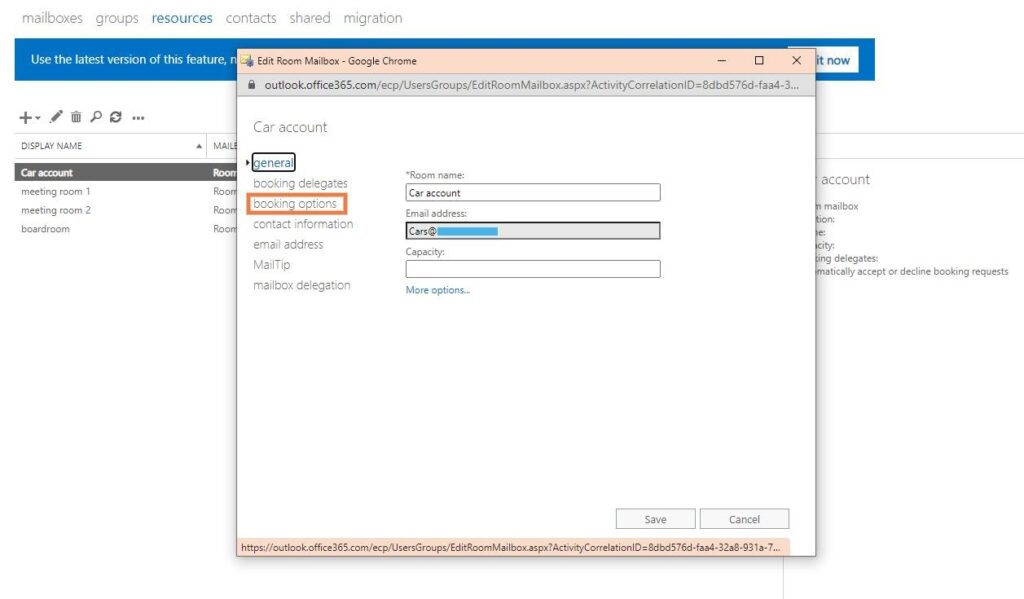Cancel editing the room mailbox
Image resolution: width=1024 pixels, height=599 pixels.
click(x=744, y=518)
